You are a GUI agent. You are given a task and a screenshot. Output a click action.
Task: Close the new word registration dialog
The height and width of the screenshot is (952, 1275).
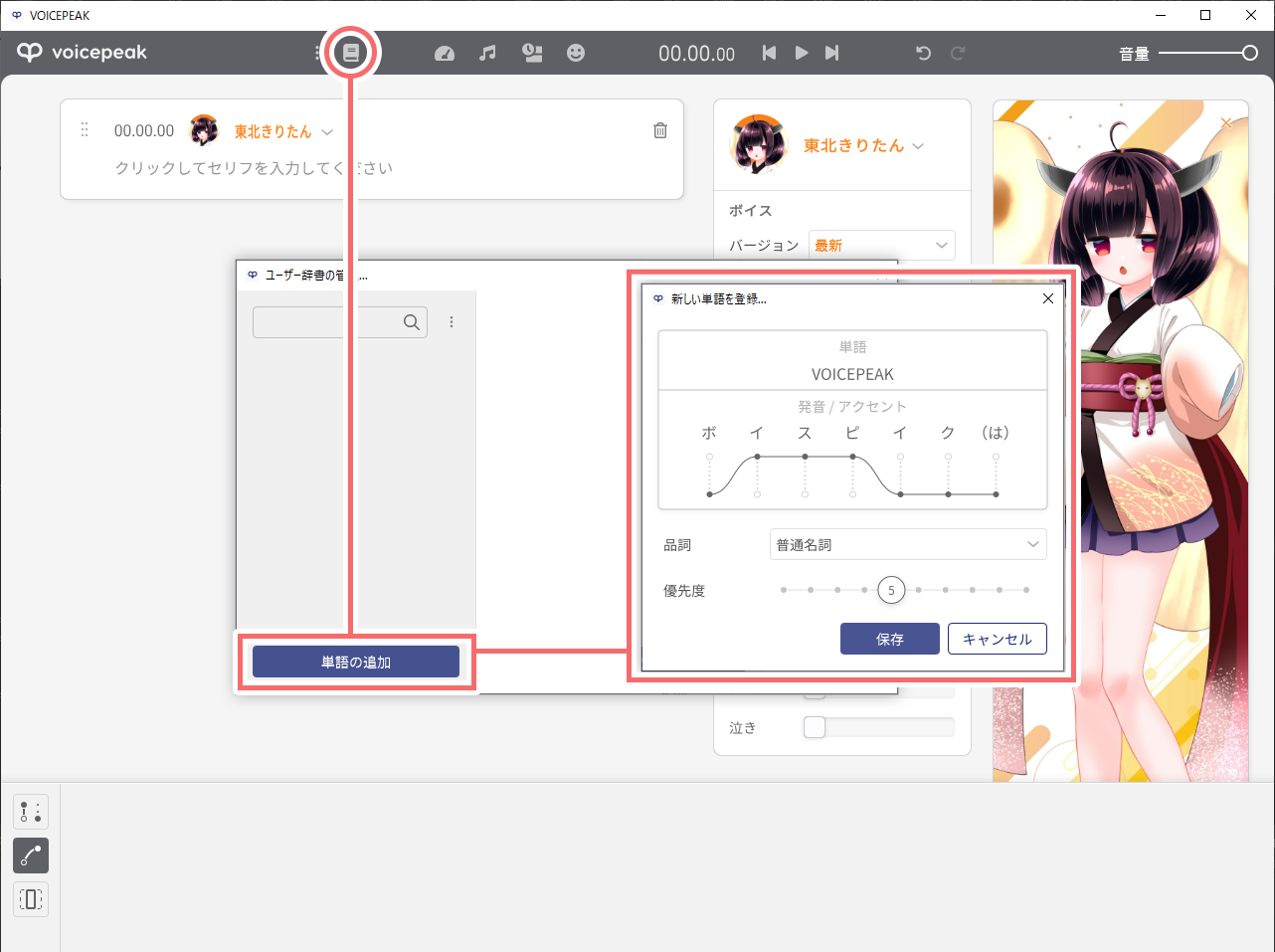1047,298
